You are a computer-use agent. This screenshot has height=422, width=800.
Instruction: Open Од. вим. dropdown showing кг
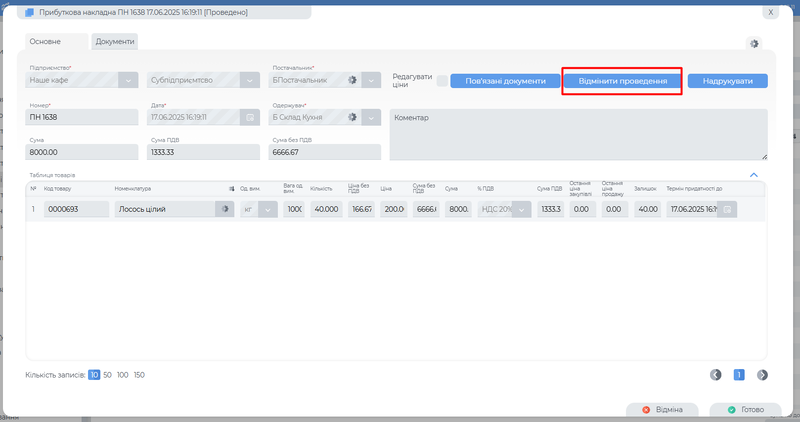[x=267, y=209]
